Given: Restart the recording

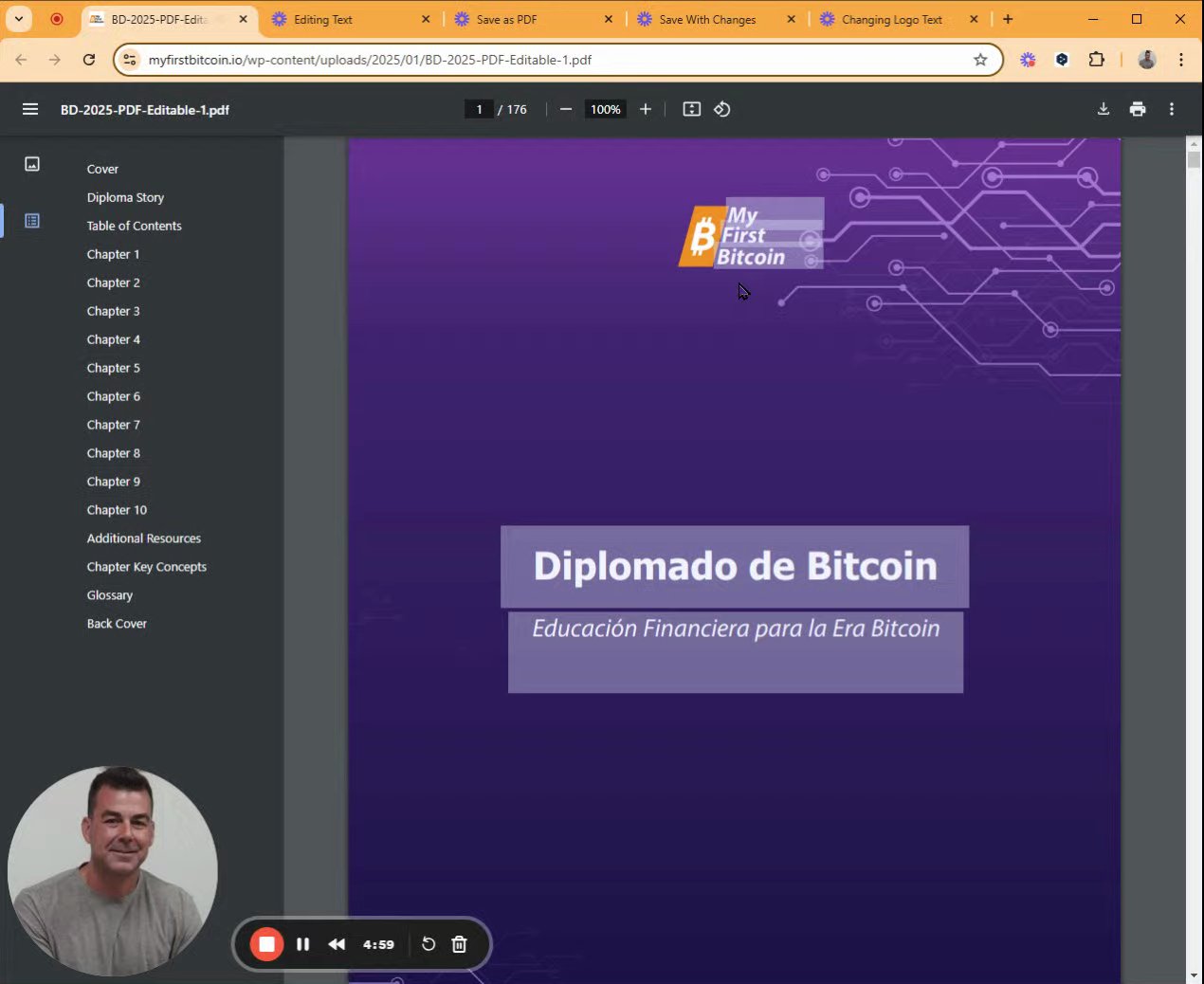Looking at the screenshot, I should tap(429, 944).
